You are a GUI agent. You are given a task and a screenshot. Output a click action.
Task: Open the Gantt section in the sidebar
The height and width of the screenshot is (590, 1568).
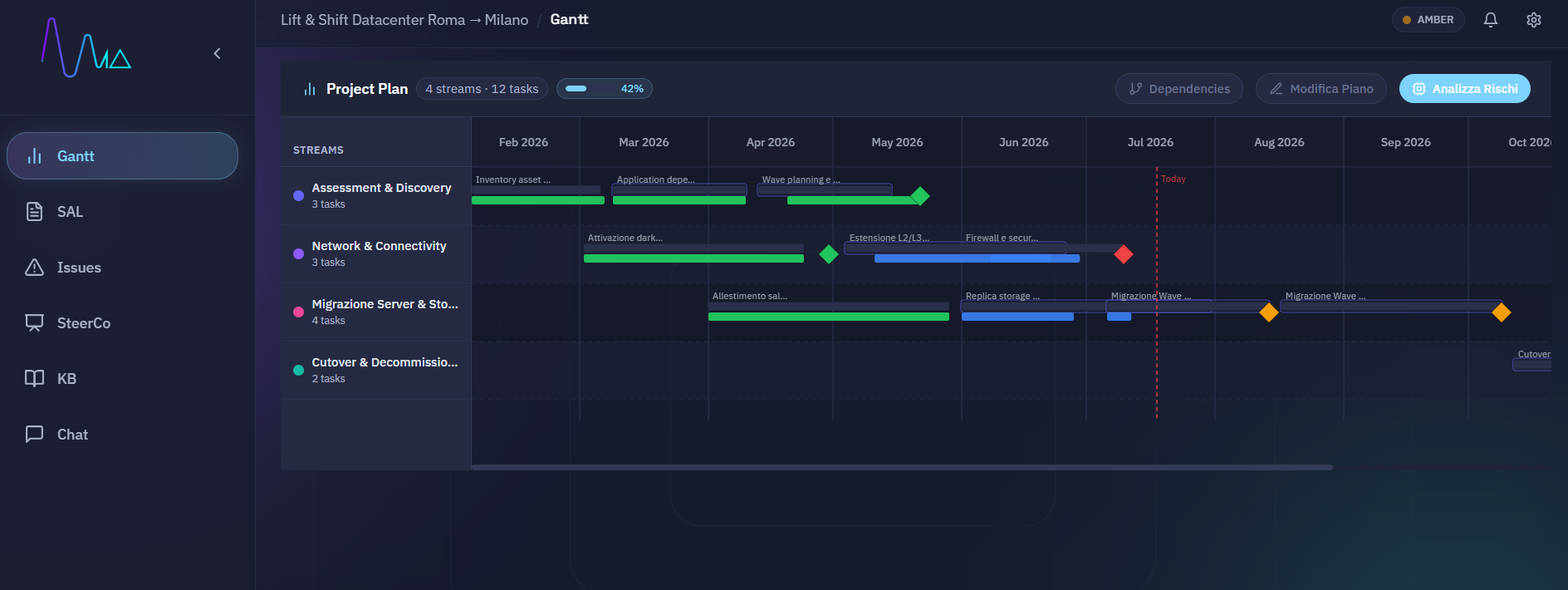pyautogui.click(x=122, y=156)
